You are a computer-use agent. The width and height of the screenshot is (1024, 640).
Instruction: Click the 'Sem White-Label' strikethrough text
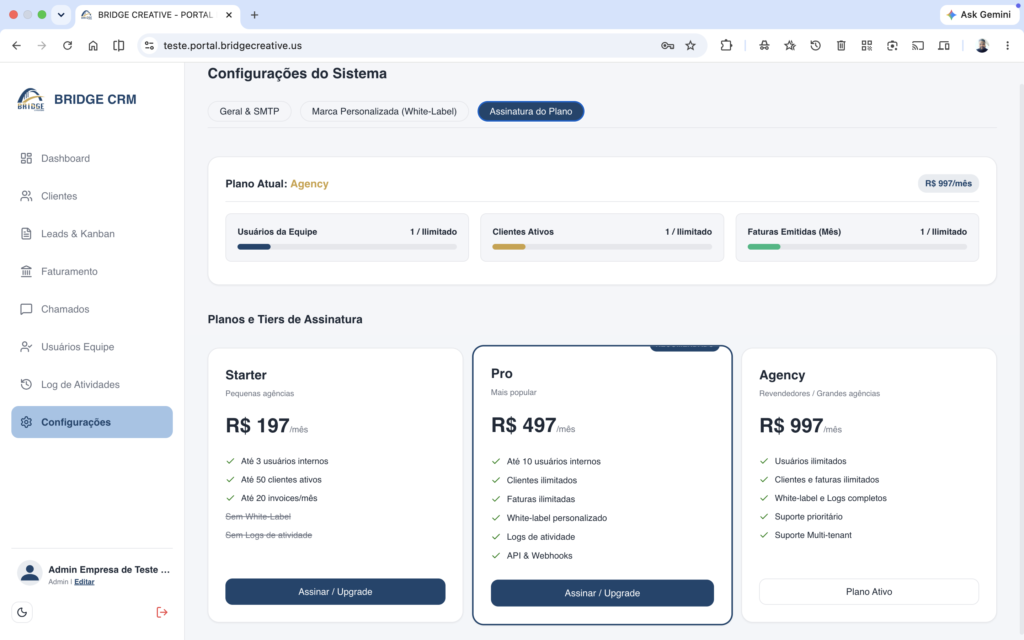coord(258,517)
